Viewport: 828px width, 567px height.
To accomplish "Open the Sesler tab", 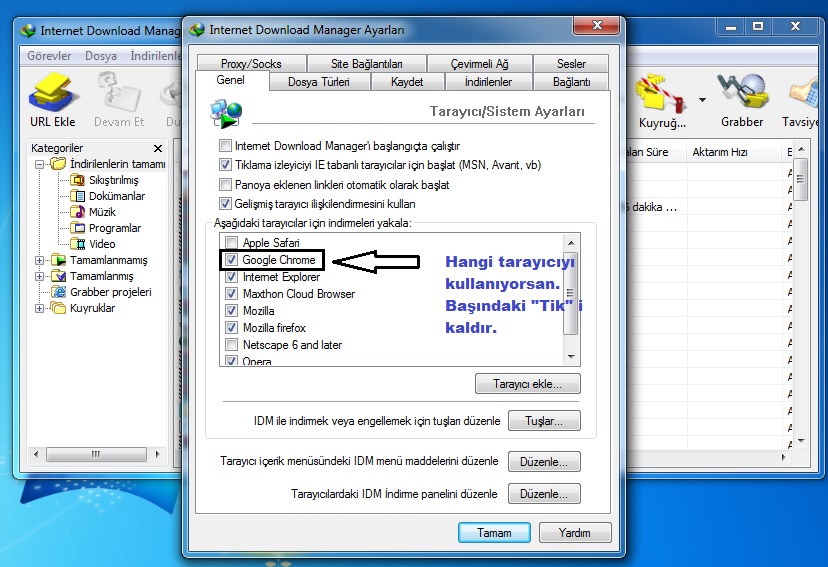I will pyautogui.click(x=571, y=63).
